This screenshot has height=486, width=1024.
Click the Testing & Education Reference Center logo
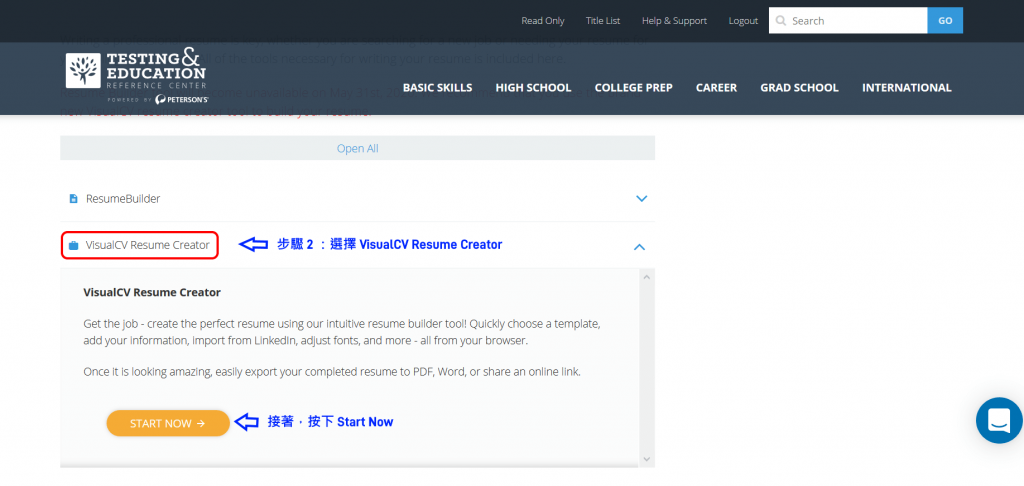click(137, 76)
